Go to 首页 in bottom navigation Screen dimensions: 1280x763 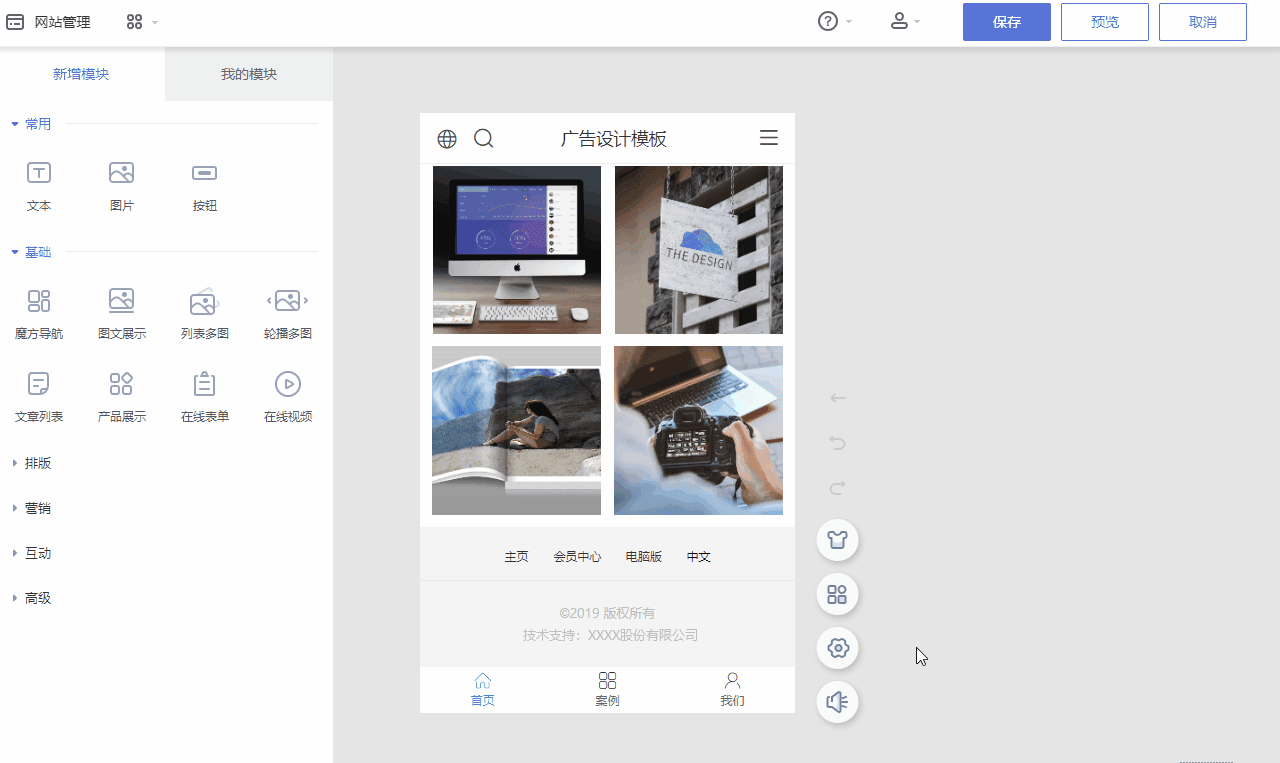click(483, 689)
